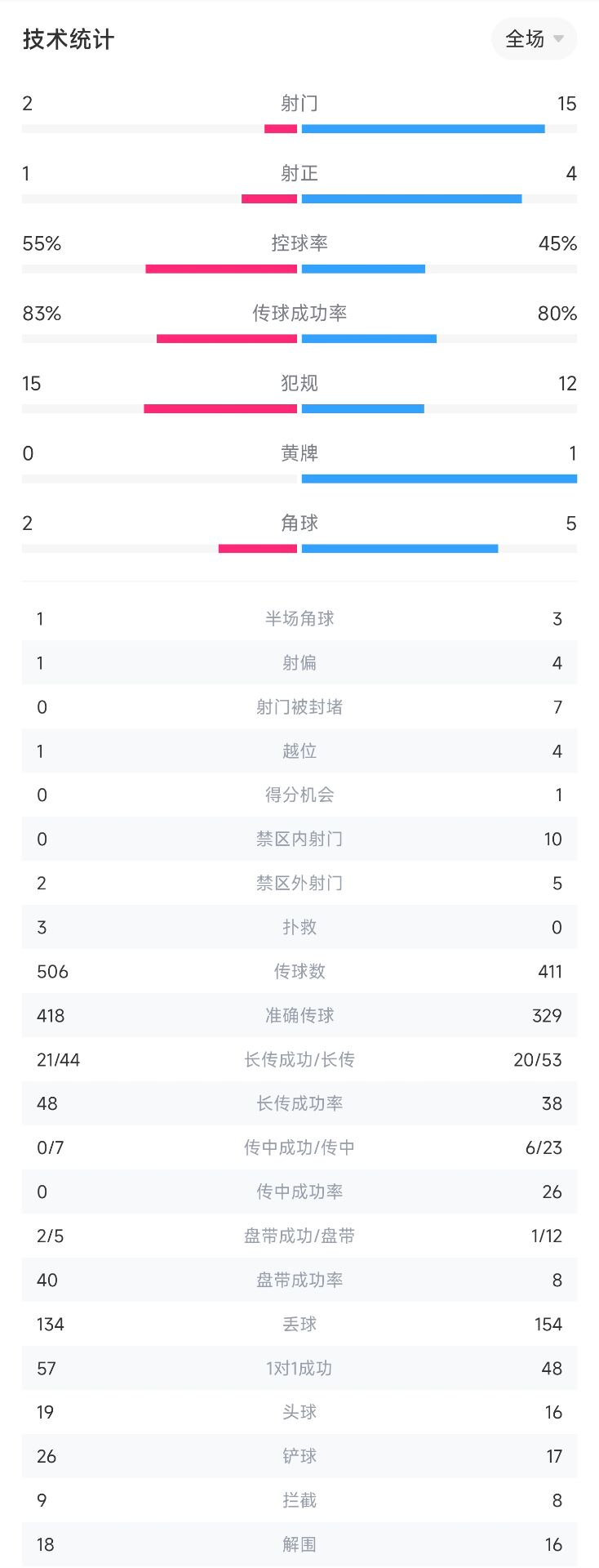The height and width of the screenshot is (1568, 599).
Task: Click the 射正 stat label
Action: point(299,173)
